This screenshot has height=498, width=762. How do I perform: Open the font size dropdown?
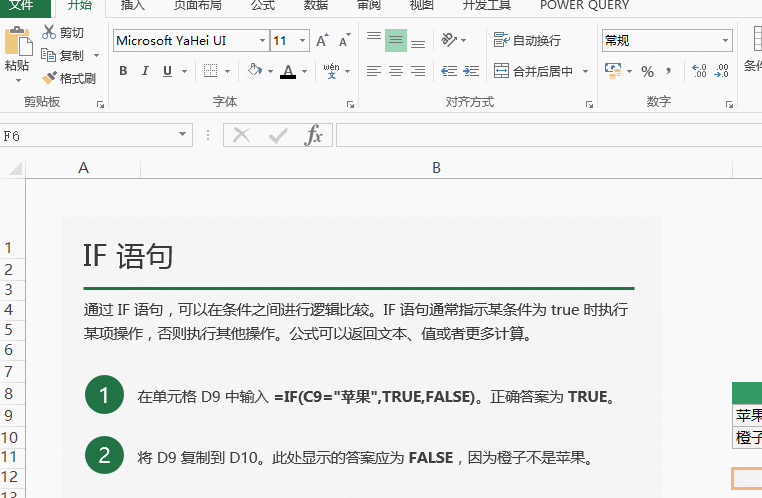point(302,41)
